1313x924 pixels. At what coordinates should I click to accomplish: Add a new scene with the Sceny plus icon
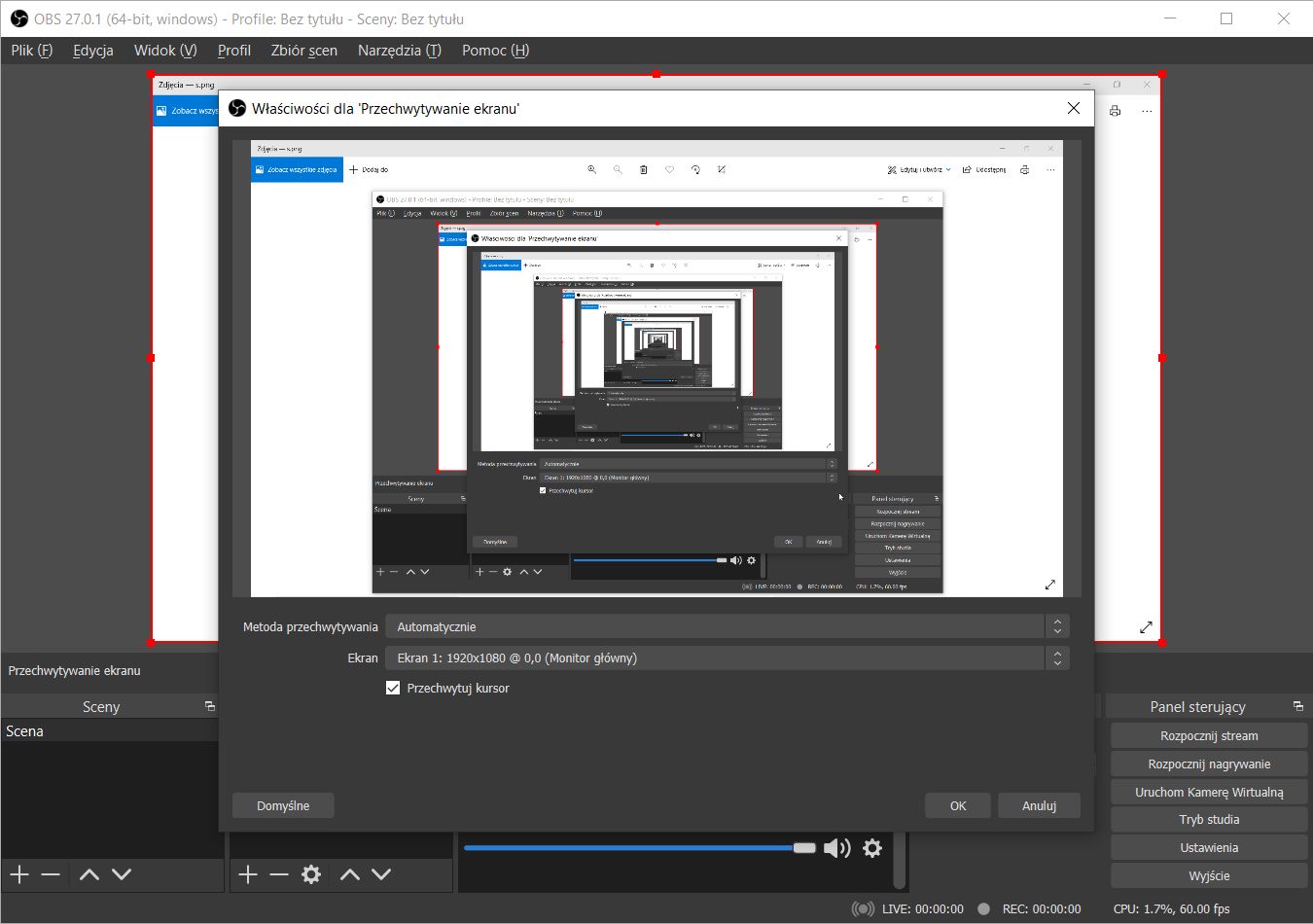(19, 874)
